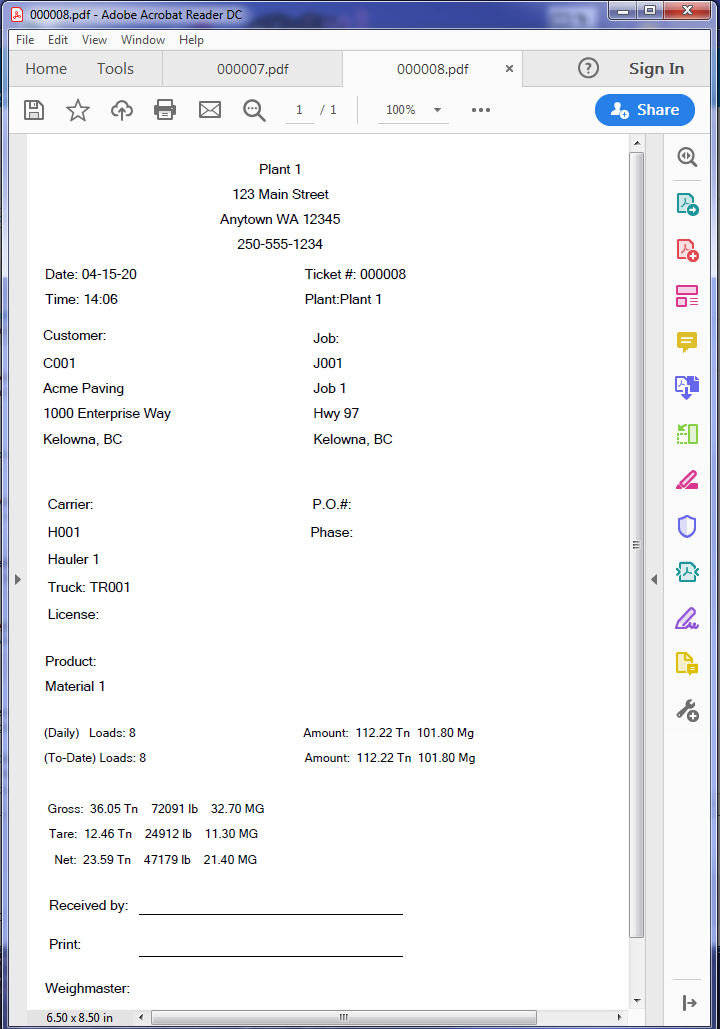Click the total page count '/ 1' text
This screenshot has height=1029, width=720.
coord(328,110)
